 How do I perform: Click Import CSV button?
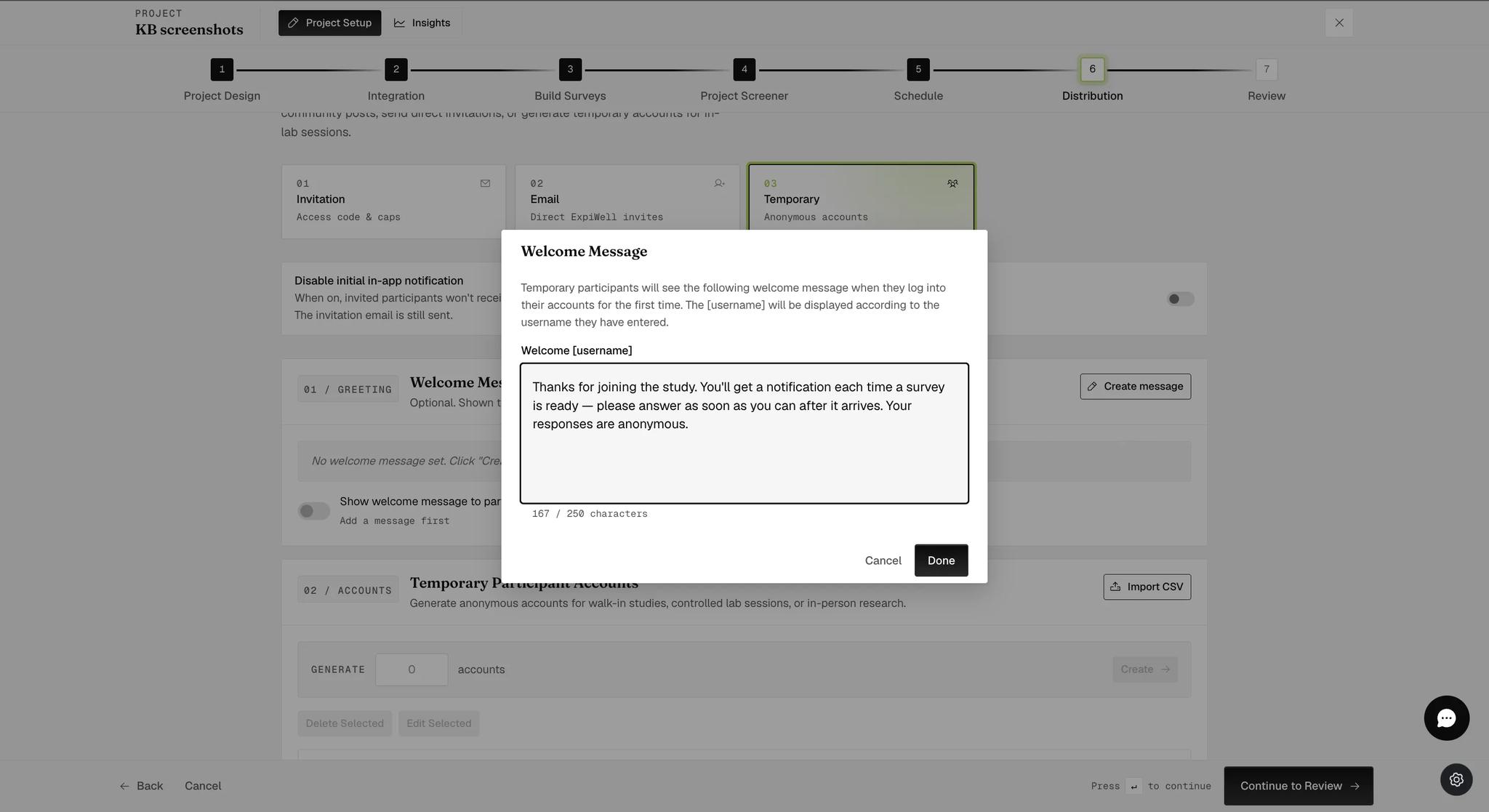1147,587
